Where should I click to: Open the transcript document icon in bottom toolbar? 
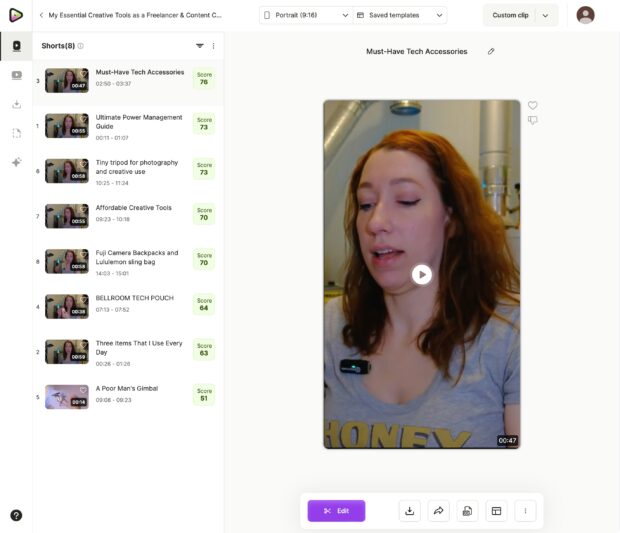tap(467, 511)
